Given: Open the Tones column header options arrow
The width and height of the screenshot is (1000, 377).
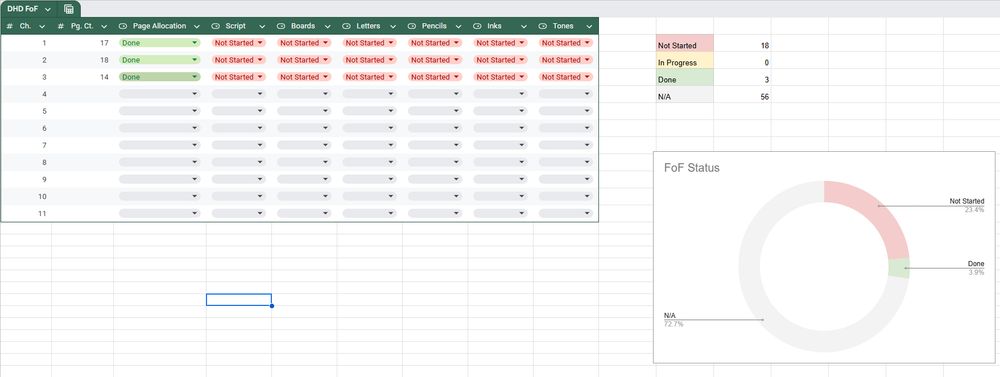Looking at the screenshot, I should [x=589, y=27].
